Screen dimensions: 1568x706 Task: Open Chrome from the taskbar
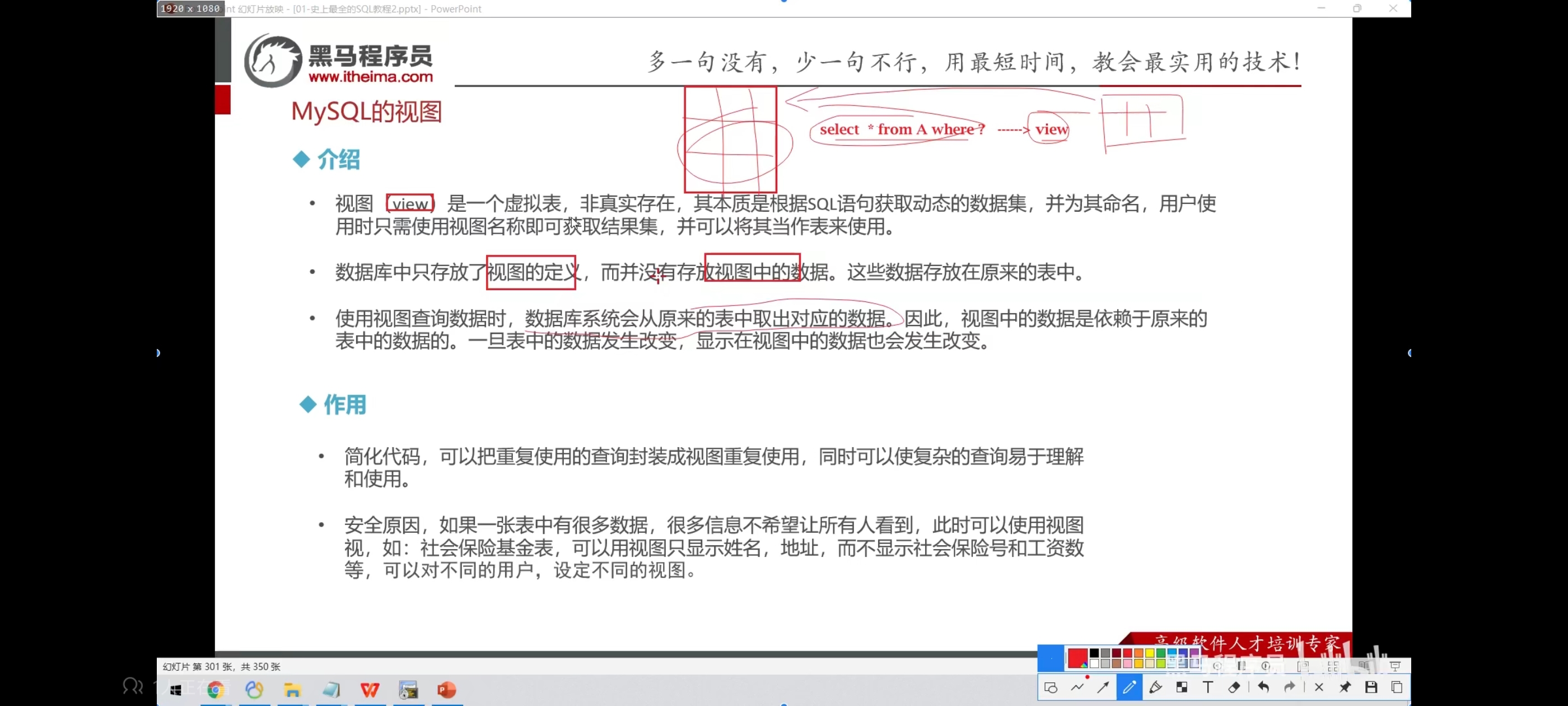pyautogui.click(x=216, y=690)
